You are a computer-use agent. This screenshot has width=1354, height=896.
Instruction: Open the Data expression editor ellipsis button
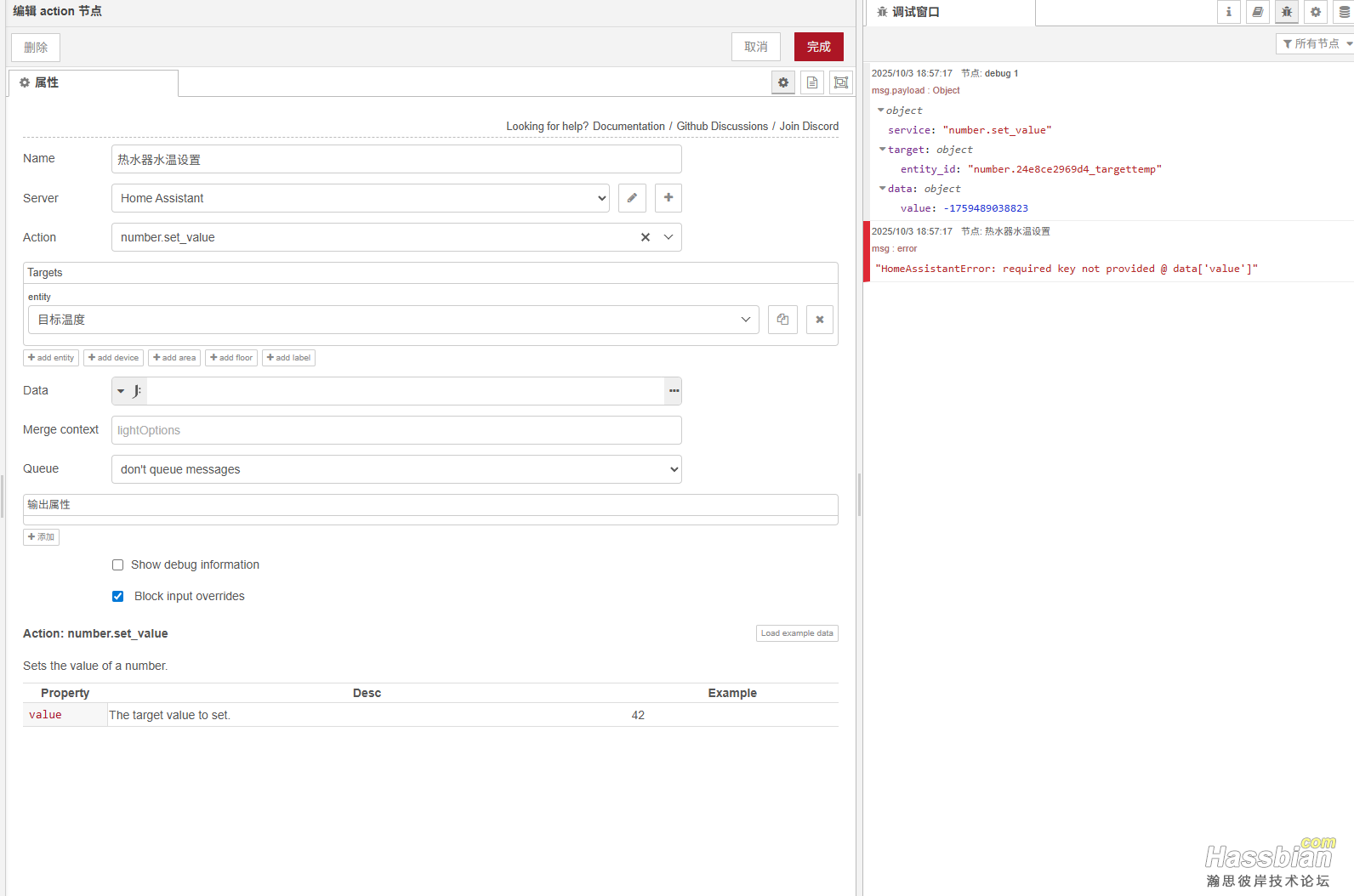pos(674,391)
